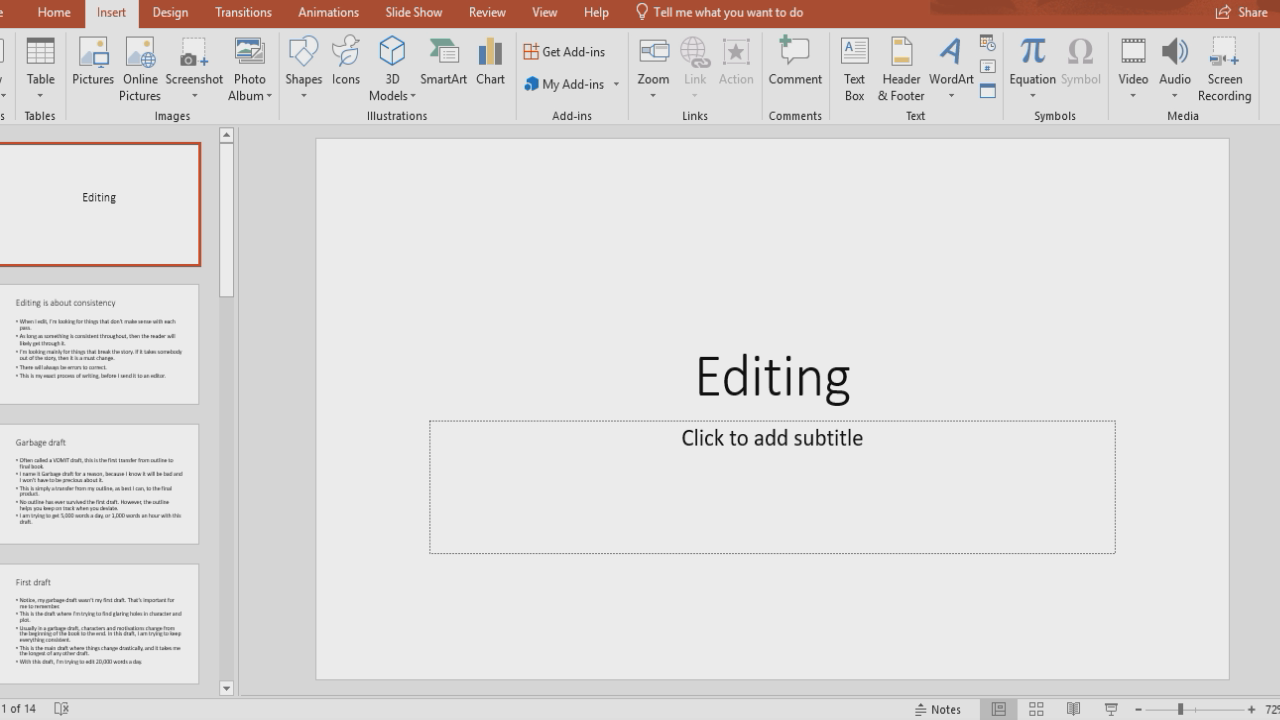Insert a Text Box
Image resolution: width=1280 pixels, height=720 pixels.
[854, 67]
